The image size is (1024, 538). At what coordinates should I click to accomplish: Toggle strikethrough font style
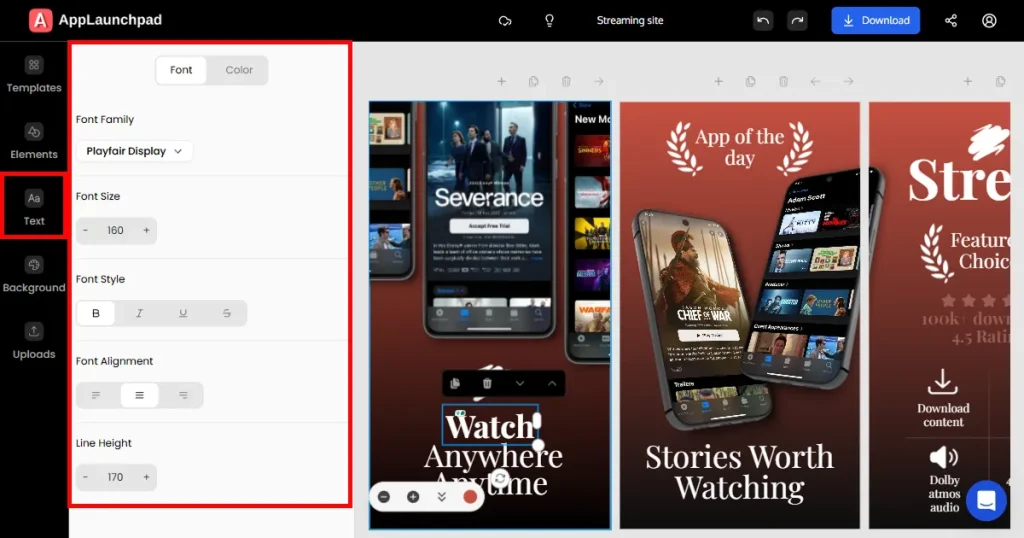(x=227, y=313)
